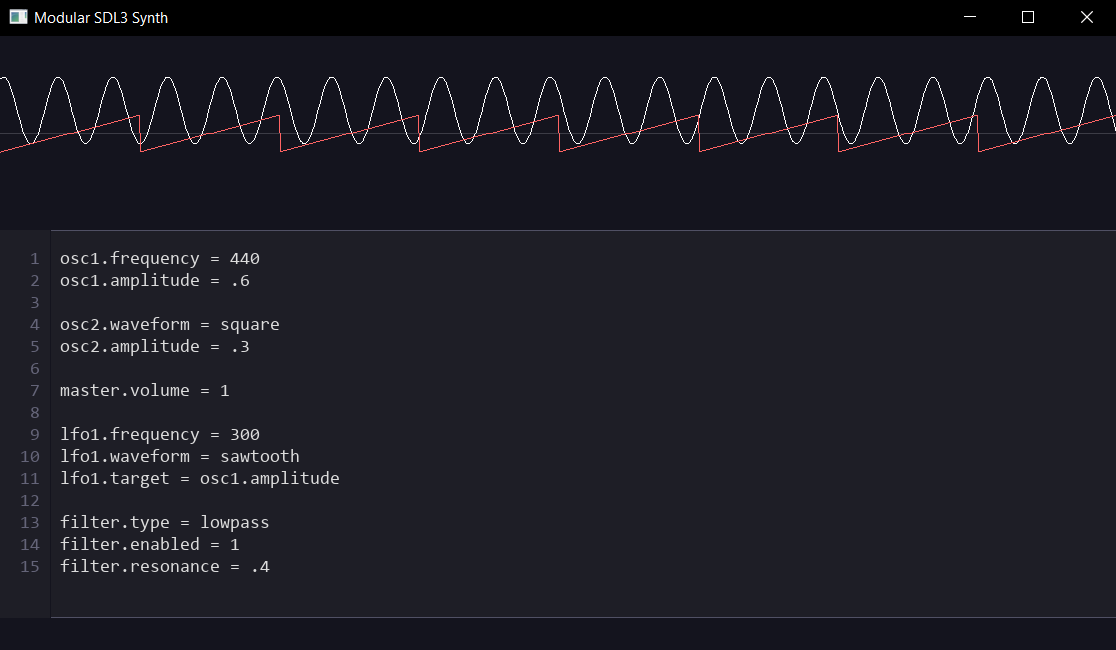Minimize the Modular SDL3 Synth window
Viewport: 1116px width, 650px height.
coord(968,17)
